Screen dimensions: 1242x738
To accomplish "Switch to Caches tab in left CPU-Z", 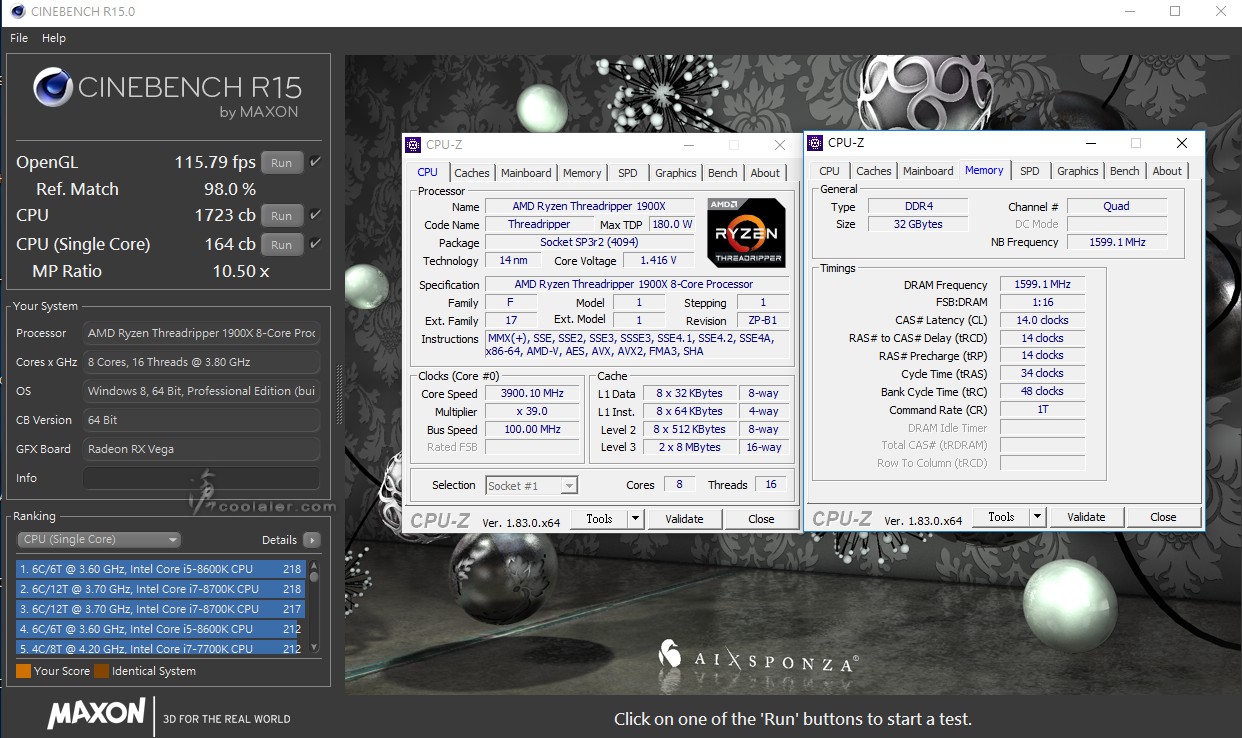I will point(472,173).
